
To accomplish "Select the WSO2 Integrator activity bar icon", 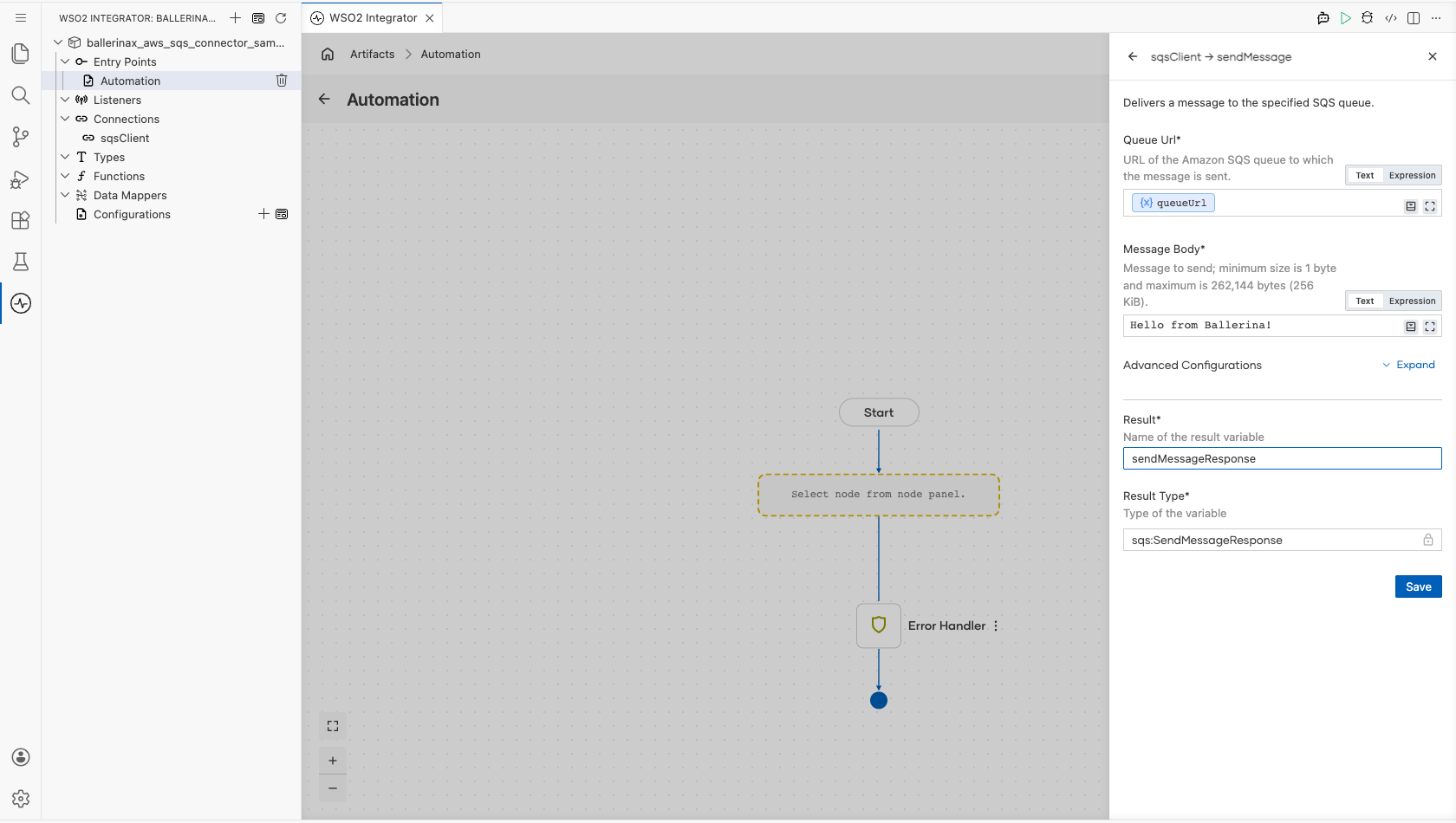I will [21, 303].
